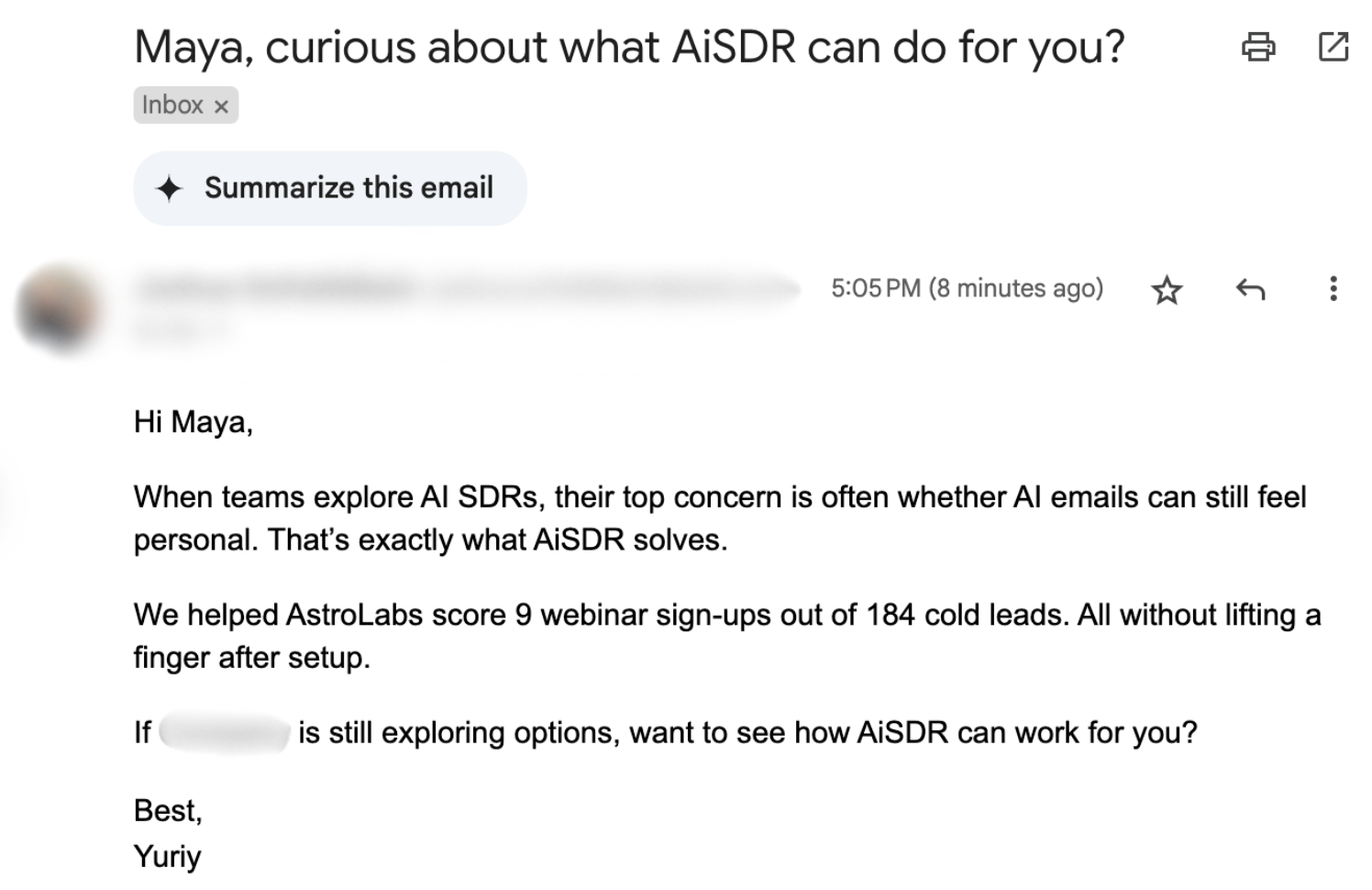Screen dimensions: 1372x890
Task: Remove the Inbox label with x
Action: (221, 106)
